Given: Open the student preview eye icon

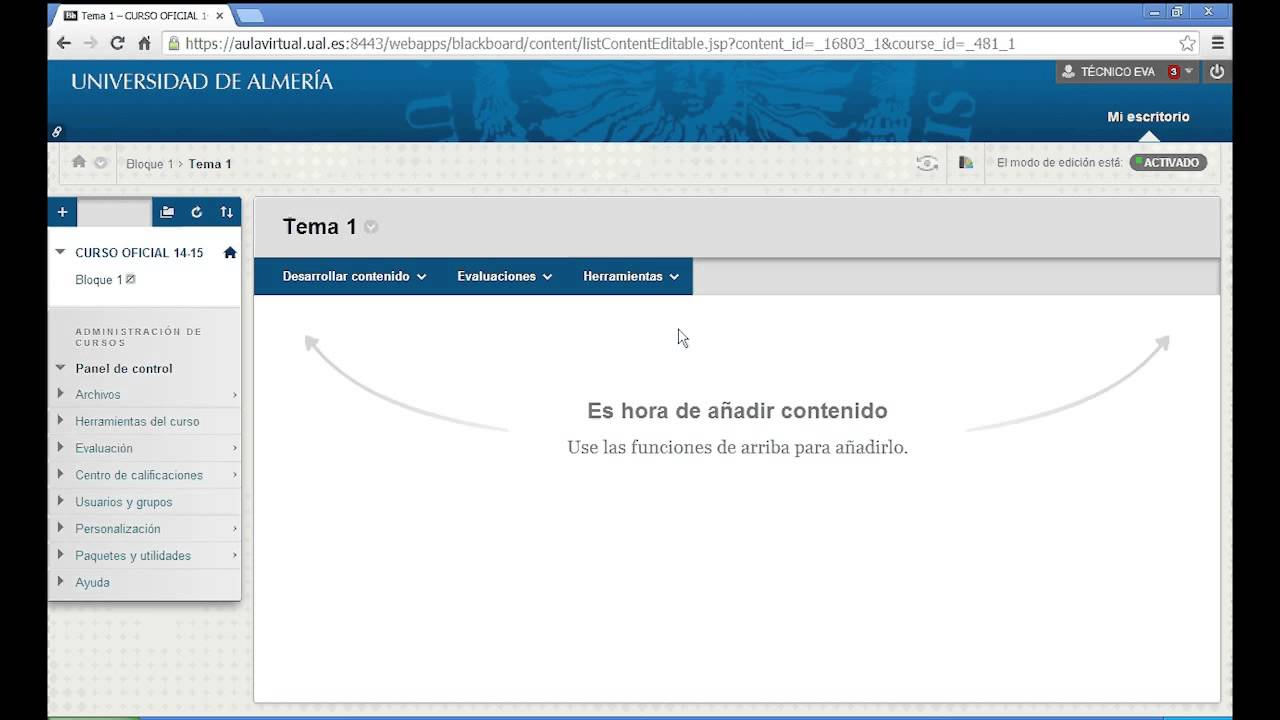Looking at the screenshot, I should 927,163.
